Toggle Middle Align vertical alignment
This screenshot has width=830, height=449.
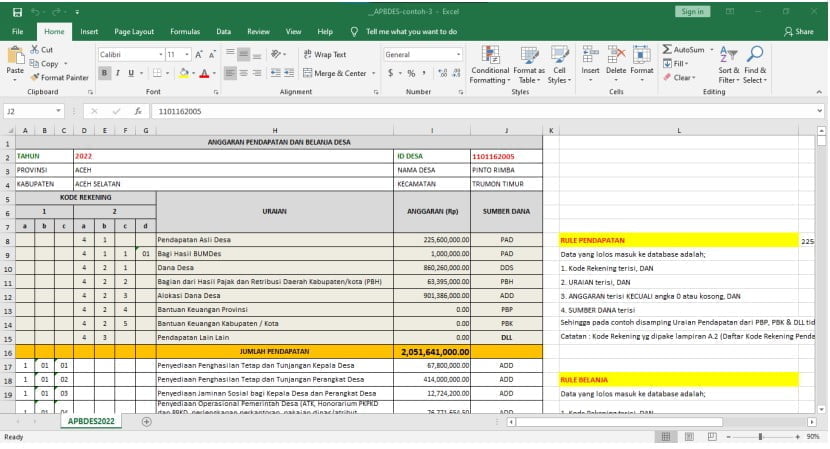pos(243,54)
